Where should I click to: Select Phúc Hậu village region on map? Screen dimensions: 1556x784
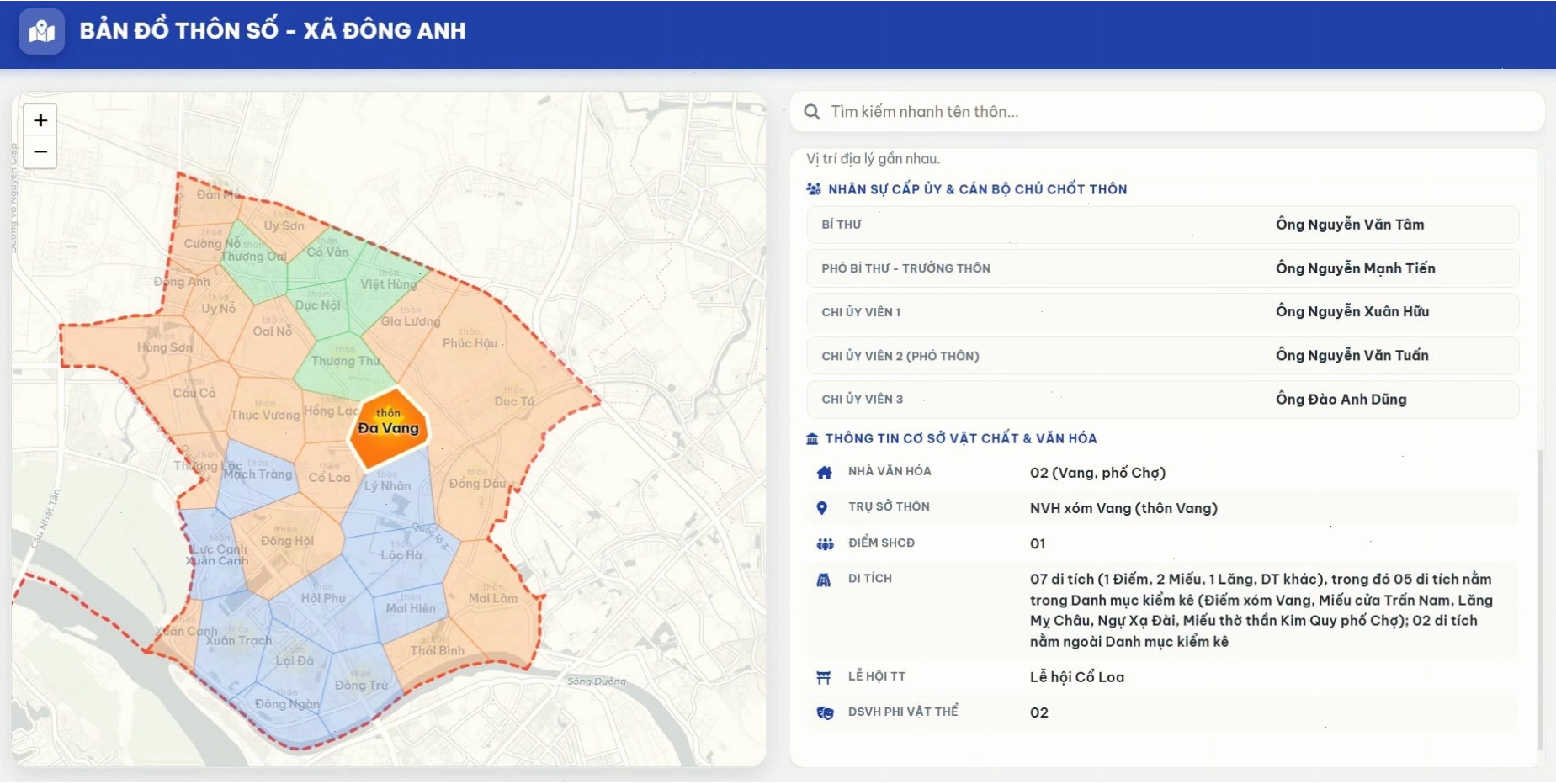point(470,343)
